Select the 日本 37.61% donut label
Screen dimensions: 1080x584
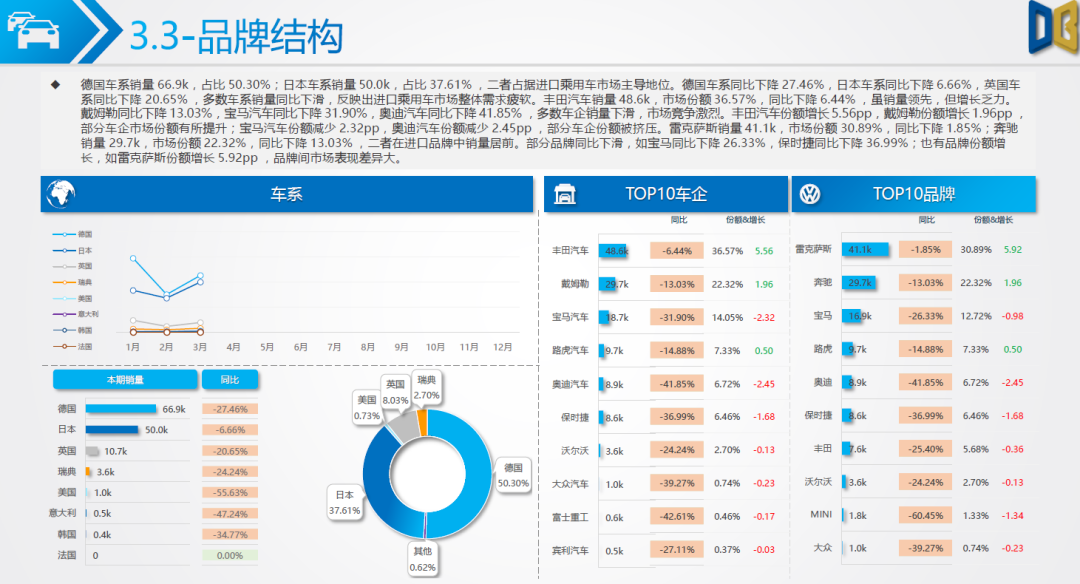(x=344, y=503)
